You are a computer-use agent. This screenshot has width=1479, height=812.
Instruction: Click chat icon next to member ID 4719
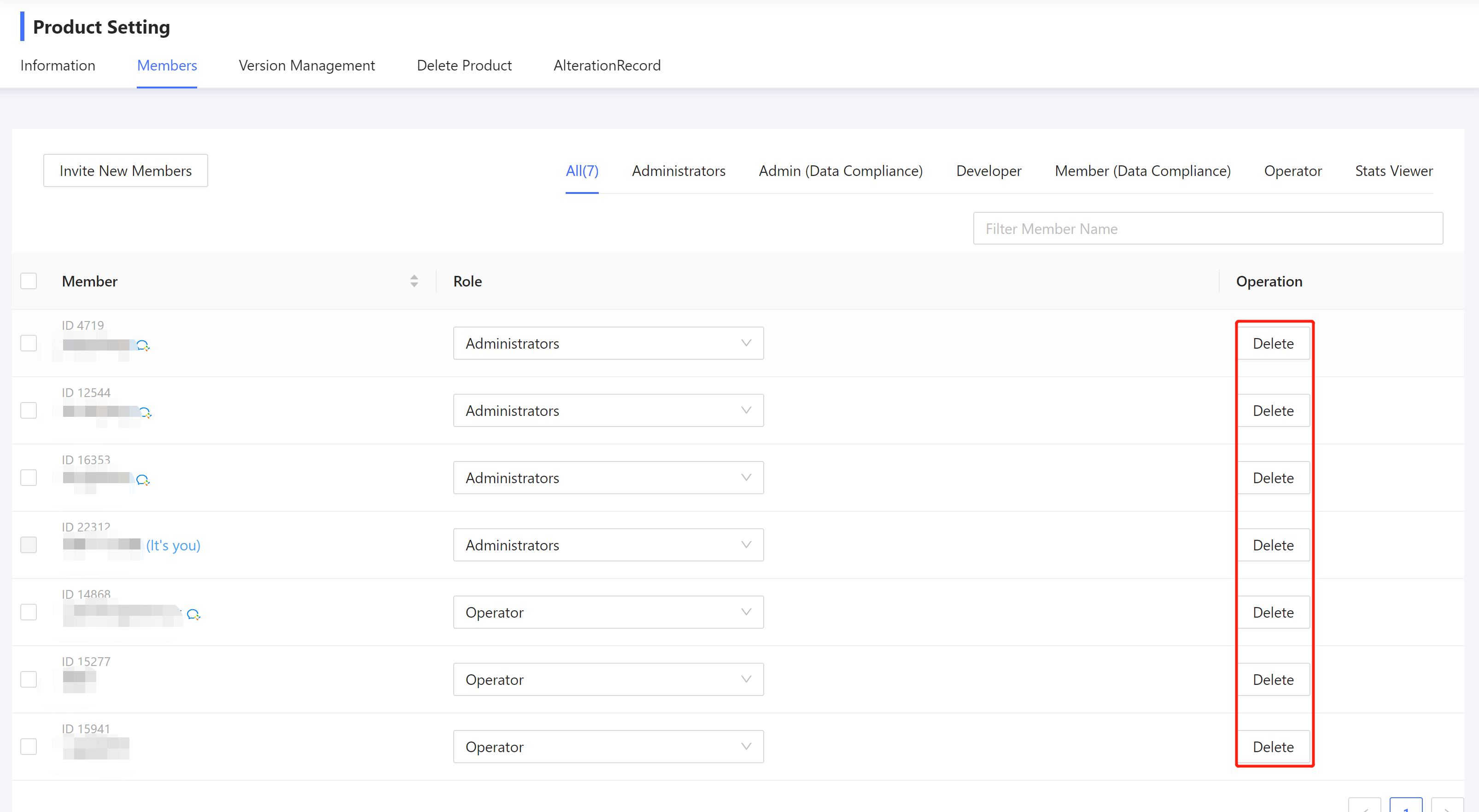142,345
